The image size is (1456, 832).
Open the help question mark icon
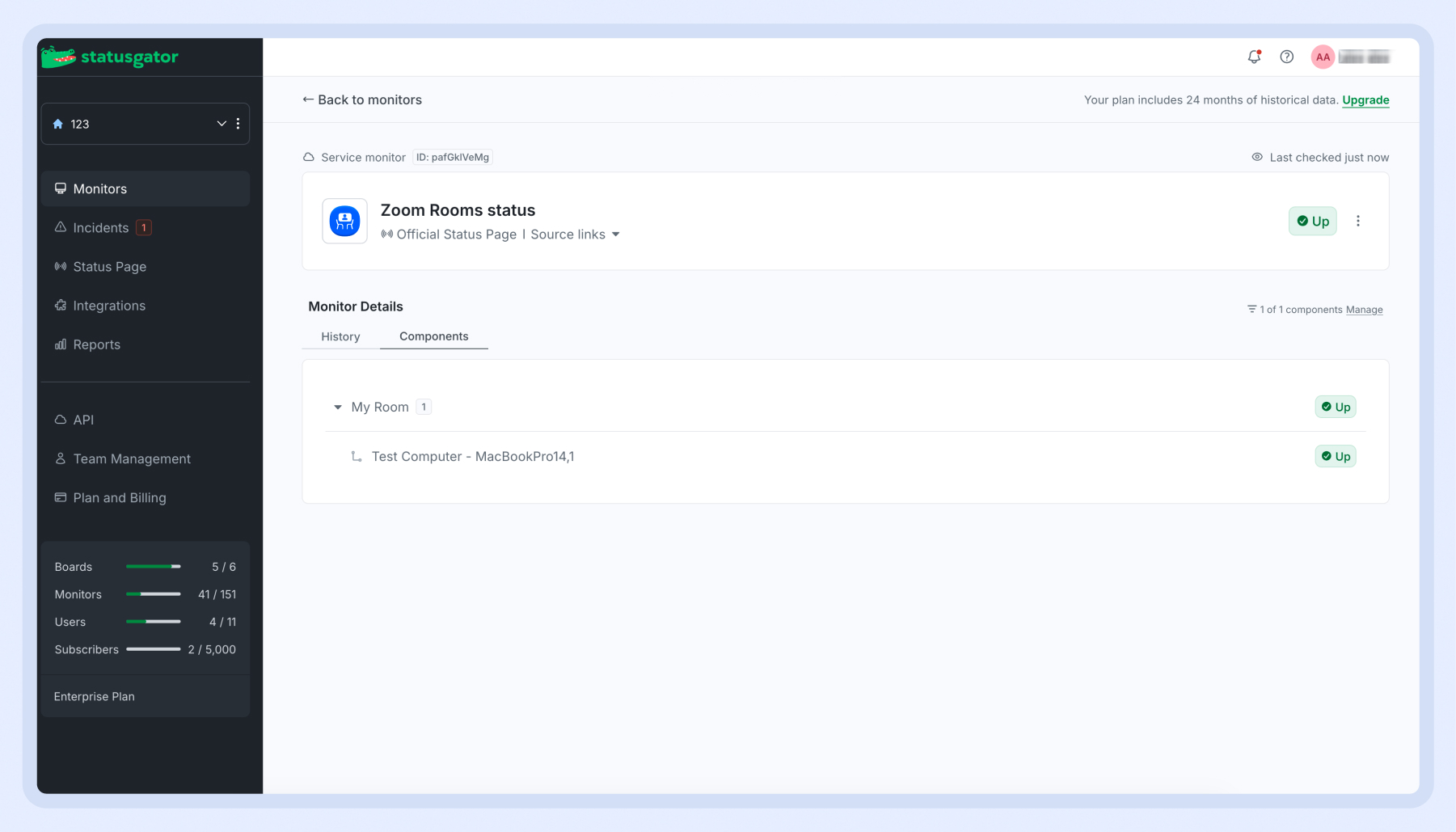click(x=1287, y=57)
